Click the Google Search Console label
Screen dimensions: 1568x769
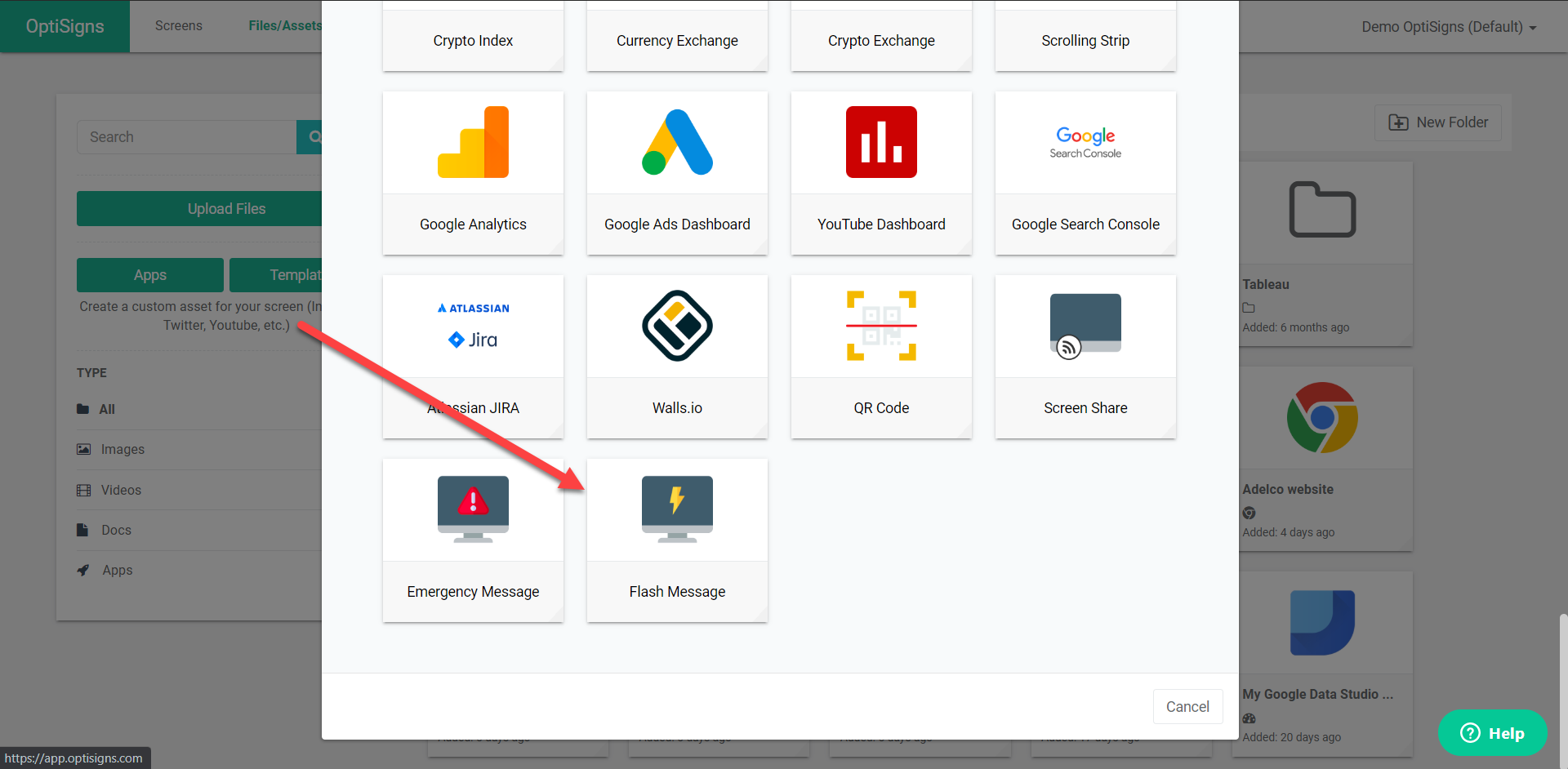tap(1085, 224)
